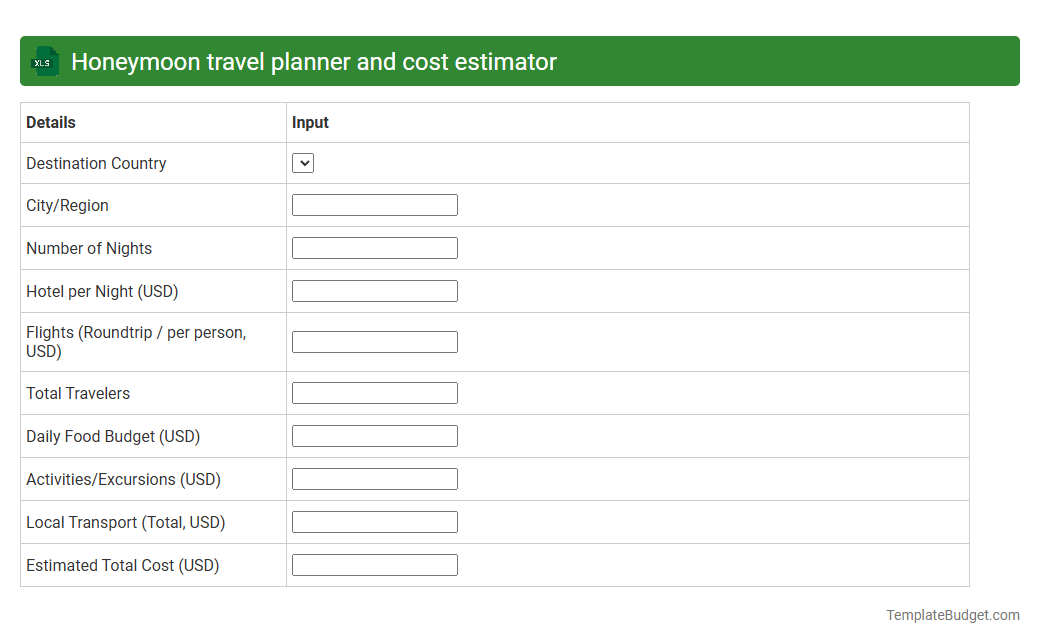Click the Input column header
Viewport: 1040px width, 644px height.
(311, 122)
